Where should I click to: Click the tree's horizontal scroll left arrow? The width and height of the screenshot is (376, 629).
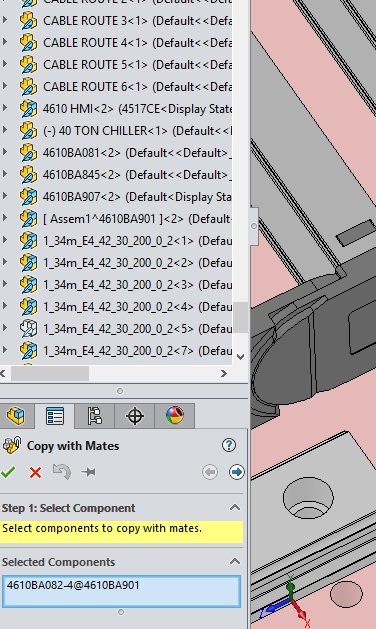click(3, 373)
